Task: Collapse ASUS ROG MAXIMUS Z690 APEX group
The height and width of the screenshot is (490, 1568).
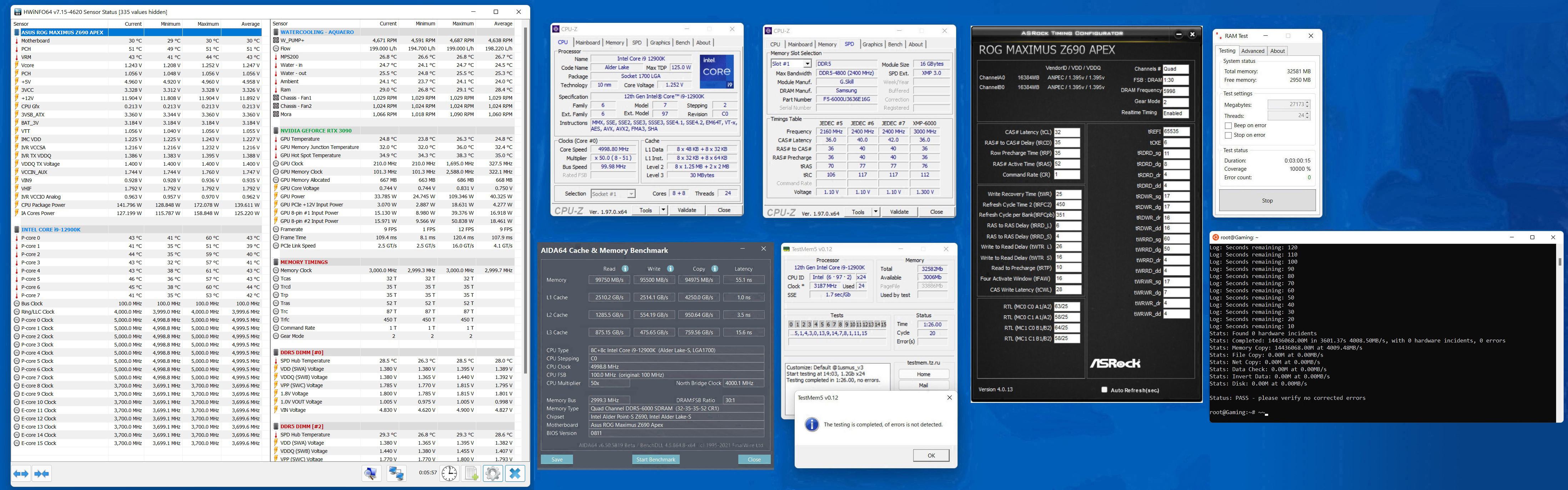Action: (x=16, y=32)
